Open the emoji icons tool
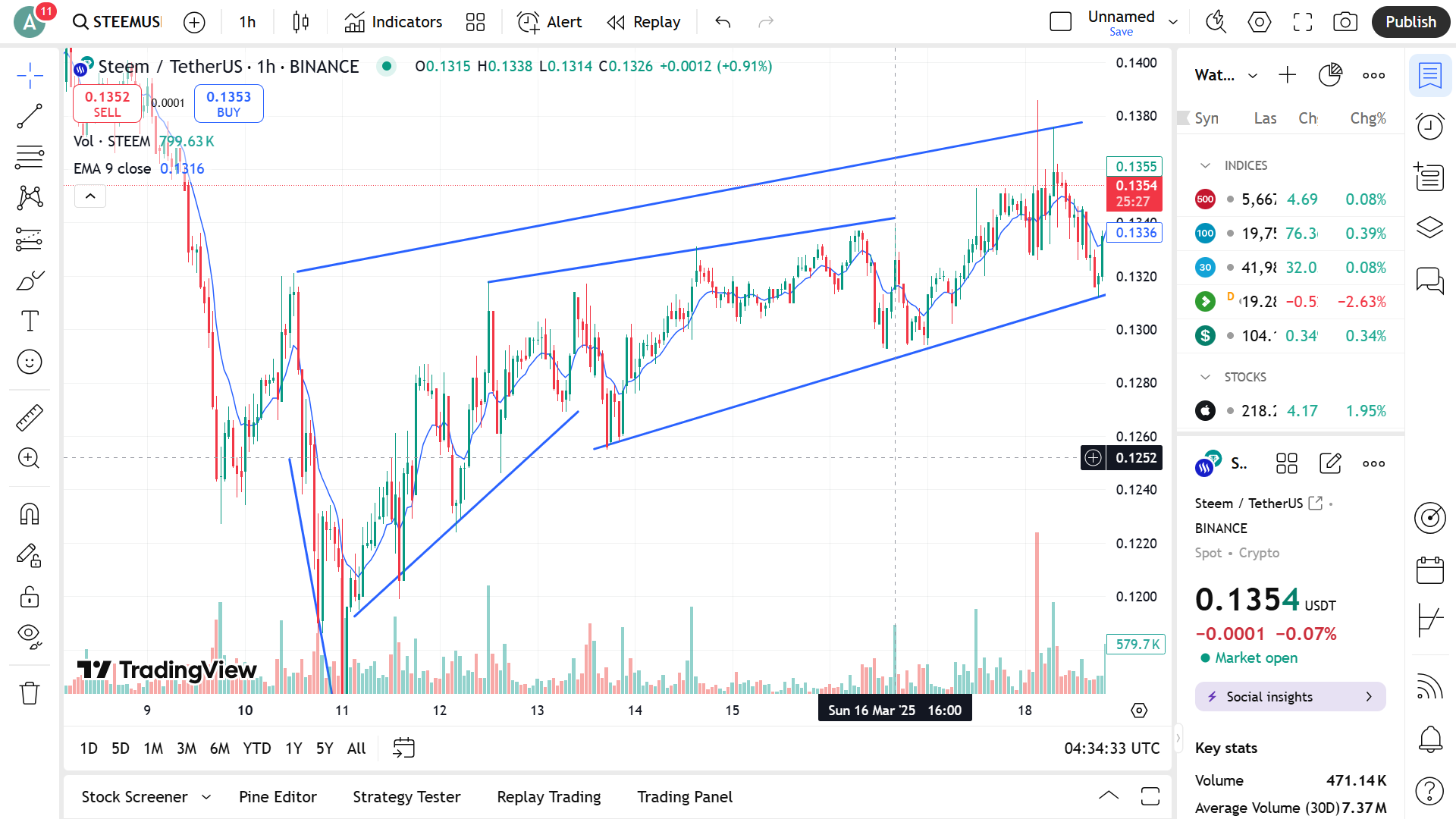Screen dimensions: 1456x819 pyautogui.click(x=30, y=362)
